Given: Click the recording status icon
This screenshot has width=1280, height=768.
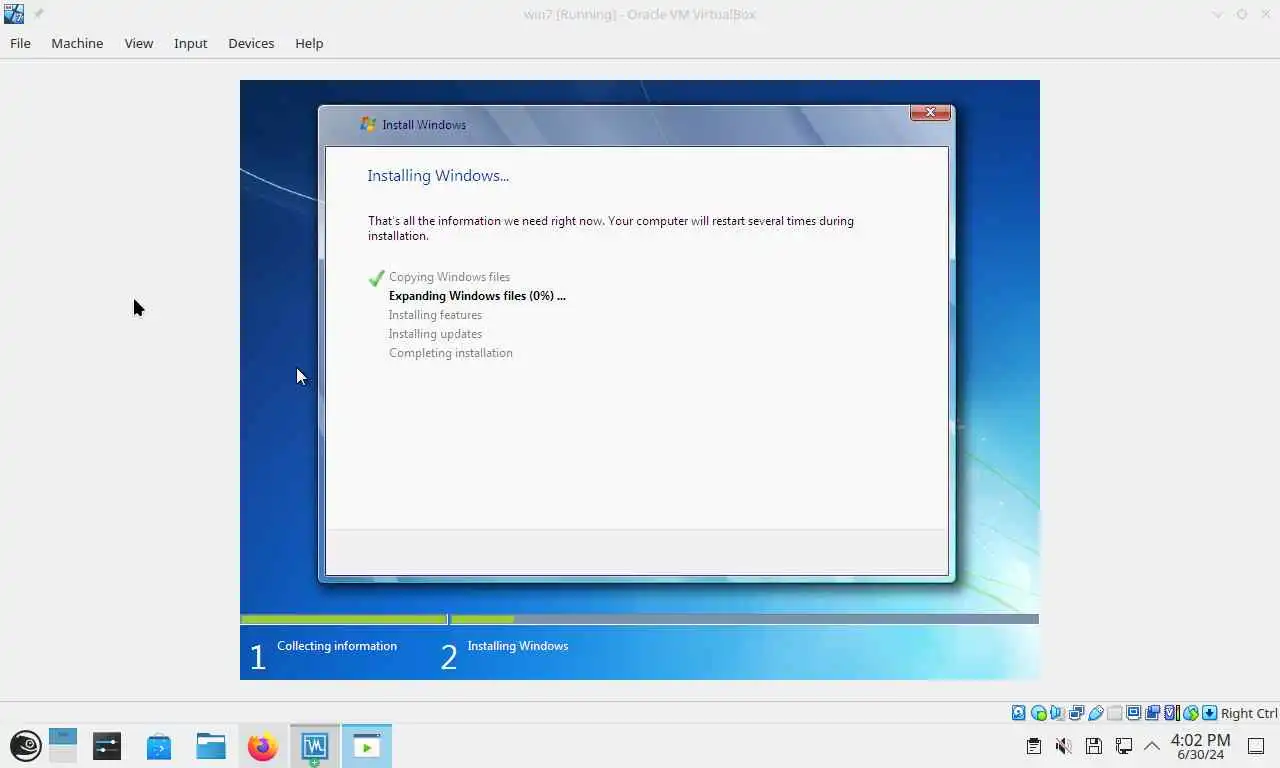Looking at the screenshot, I should point(1153,713).
